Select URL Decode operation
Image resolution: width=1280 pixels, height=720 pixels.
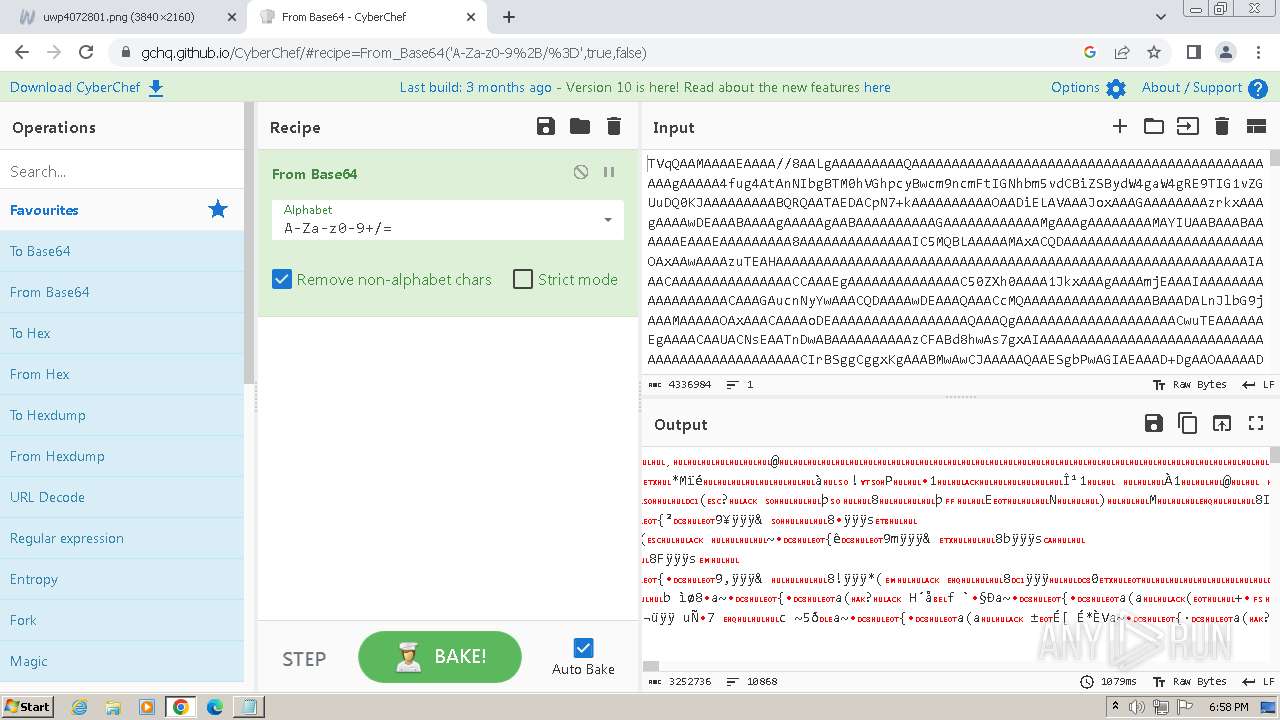(122, 497)
